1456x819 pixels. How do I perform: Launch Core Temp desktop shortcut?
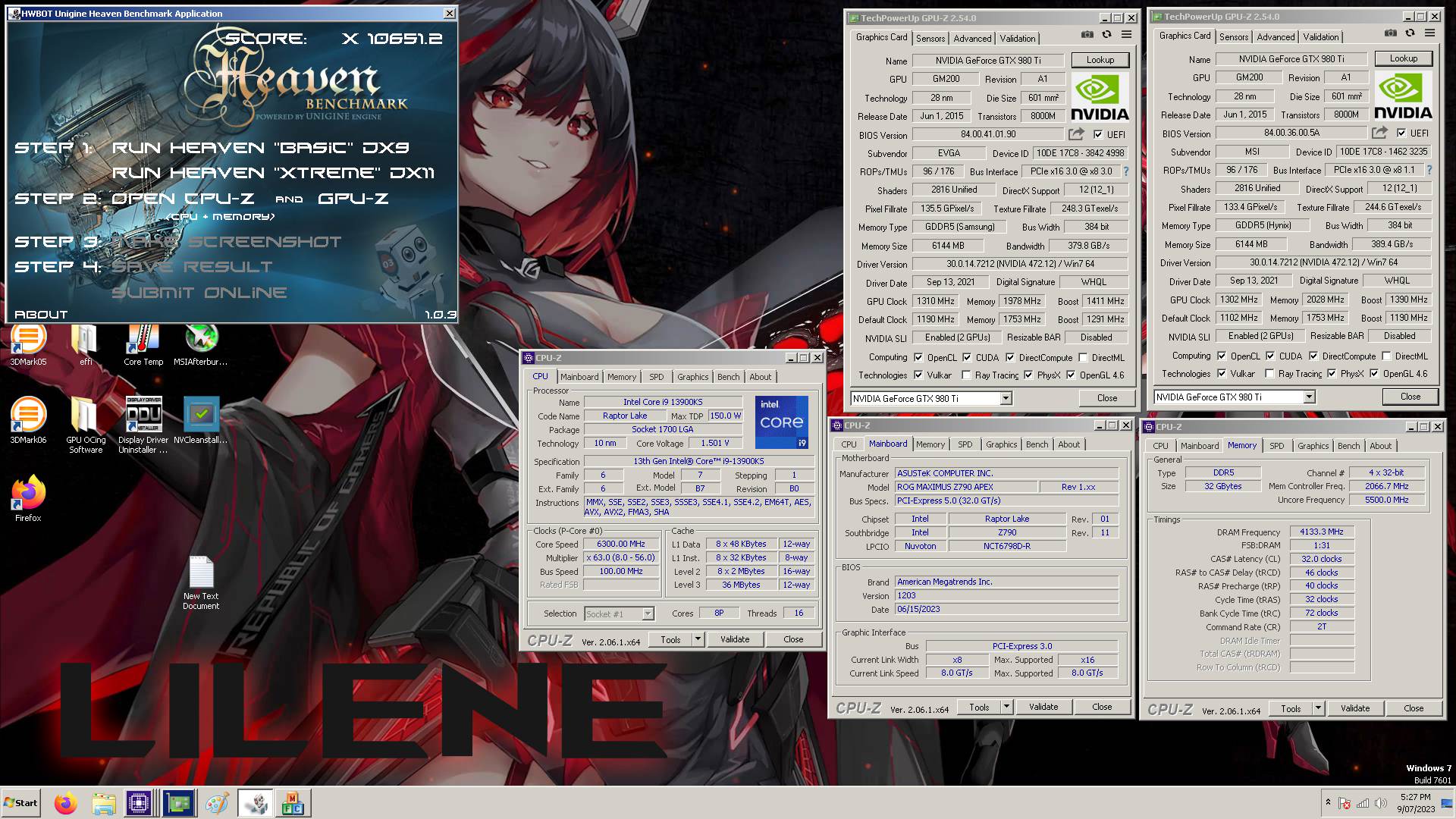point(143,345)
